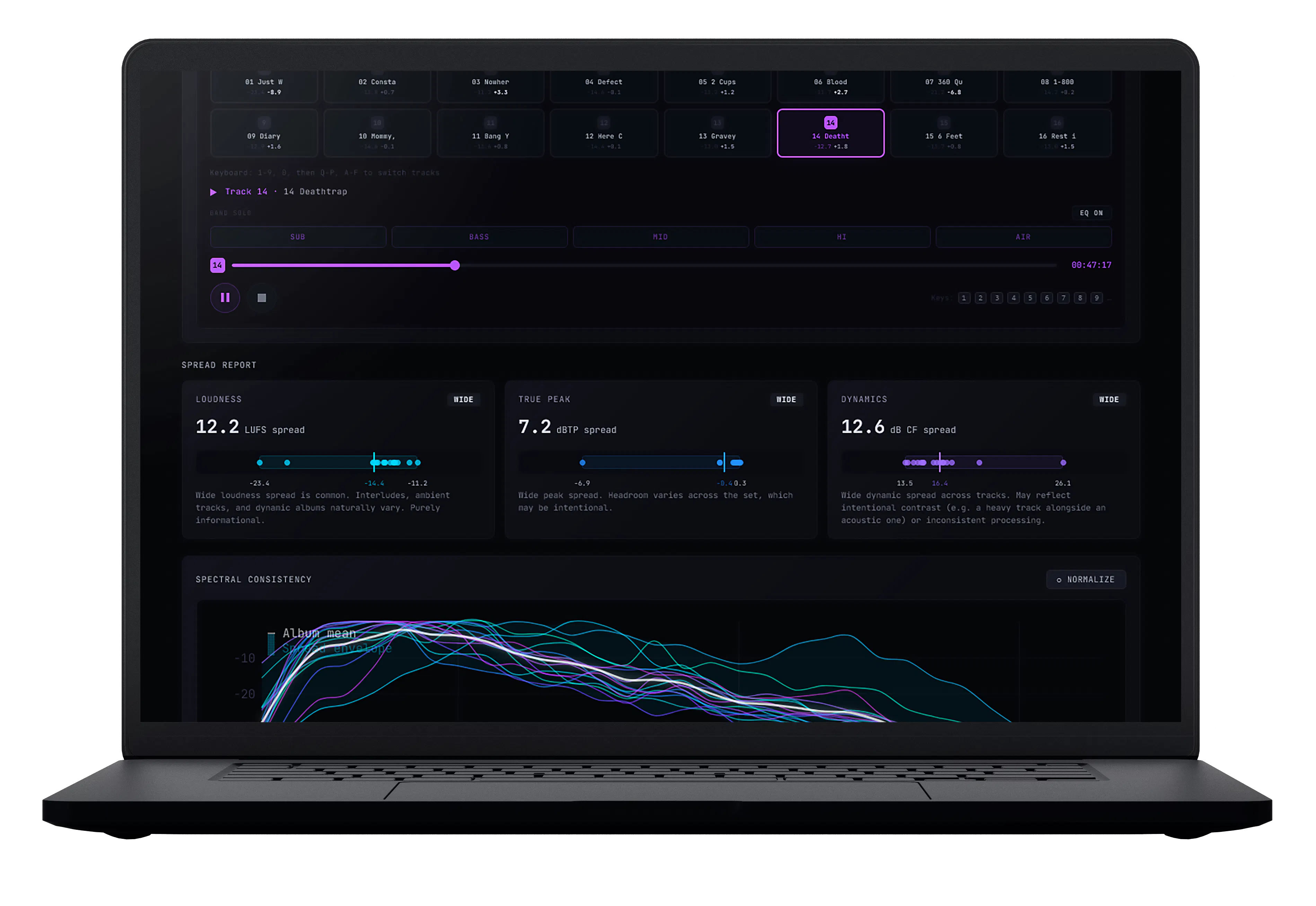The width and height of the screenshot is (1316, 906).
Task: Select track card 10 Mommy,
Action: [x=377, y=133]
